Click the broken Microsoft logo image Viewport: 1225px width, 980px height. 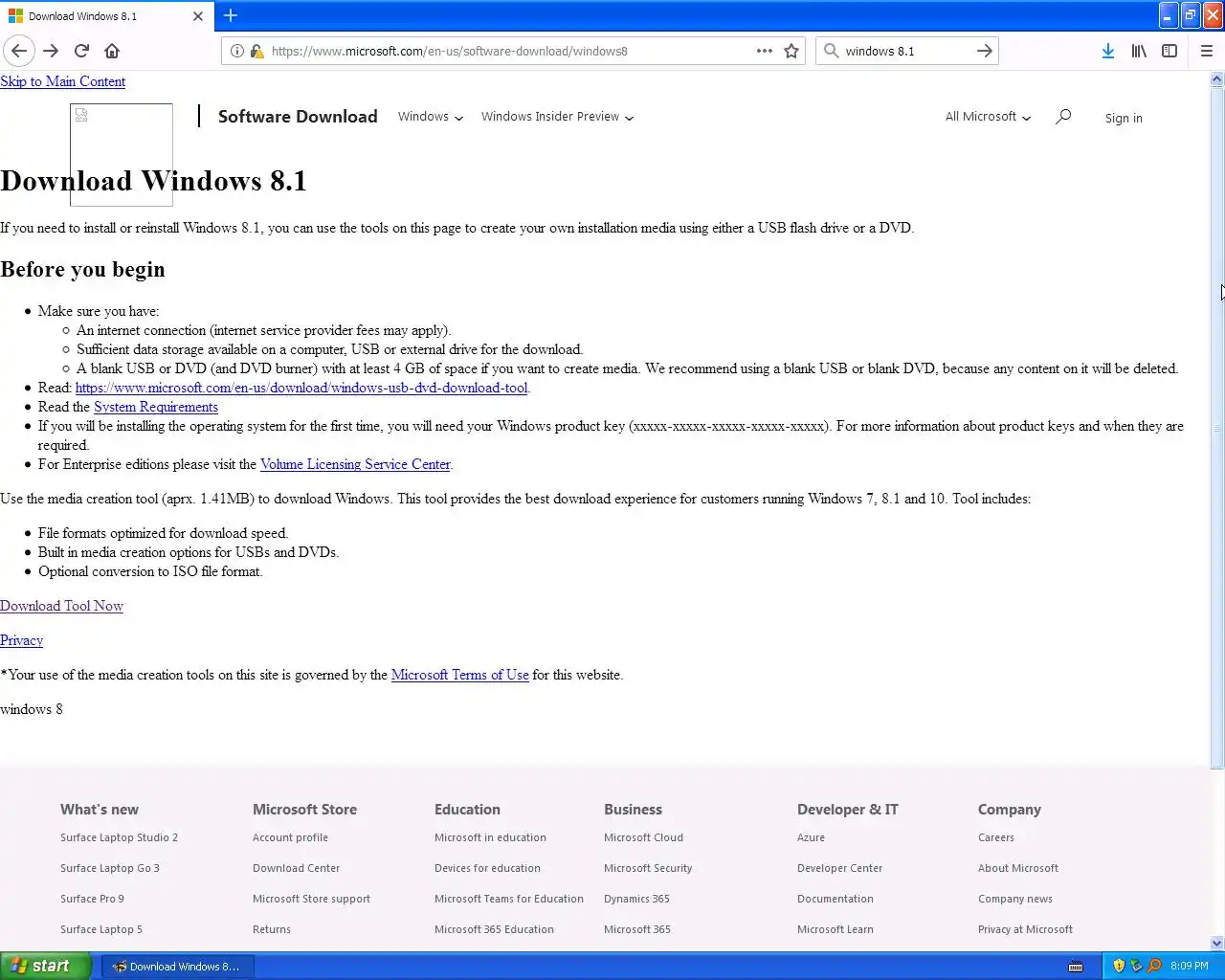coord(122,154)
